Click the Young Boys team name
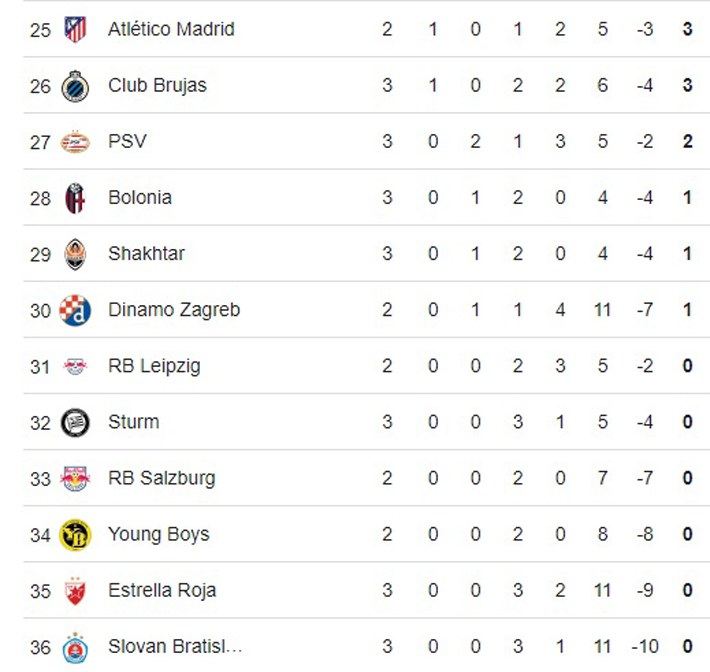The image size is (710, 672). pyautogui.click(x=158, y=534)
